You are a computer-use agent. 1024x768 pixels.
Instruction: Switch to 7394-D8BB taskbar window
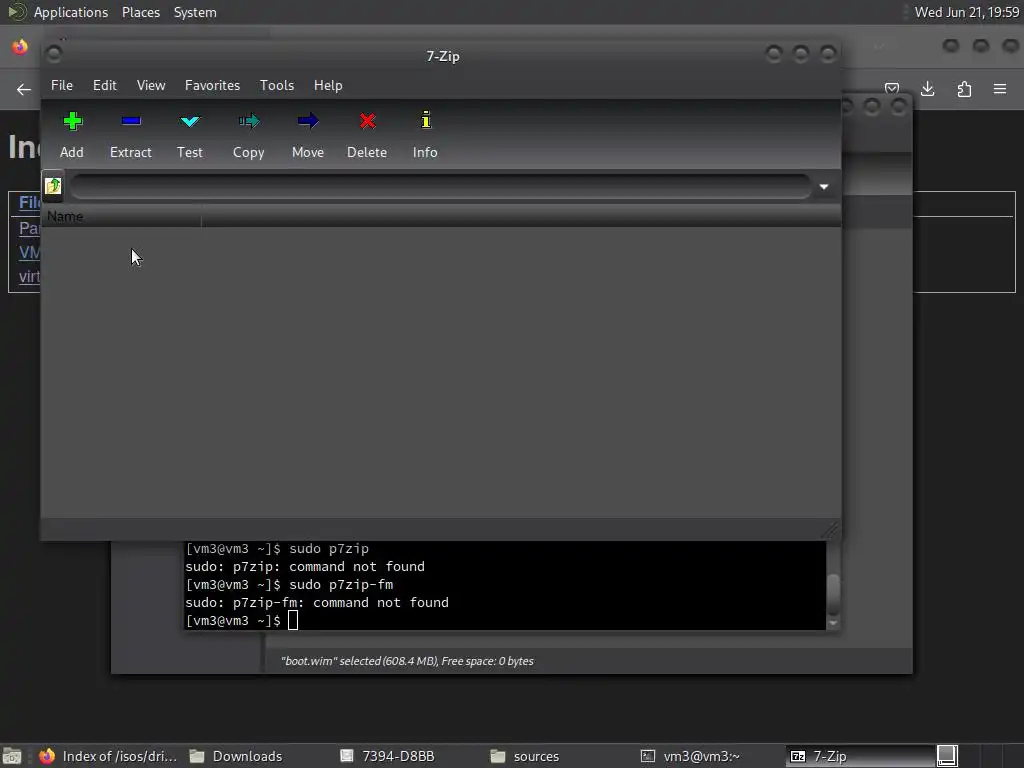click(387, 756)
